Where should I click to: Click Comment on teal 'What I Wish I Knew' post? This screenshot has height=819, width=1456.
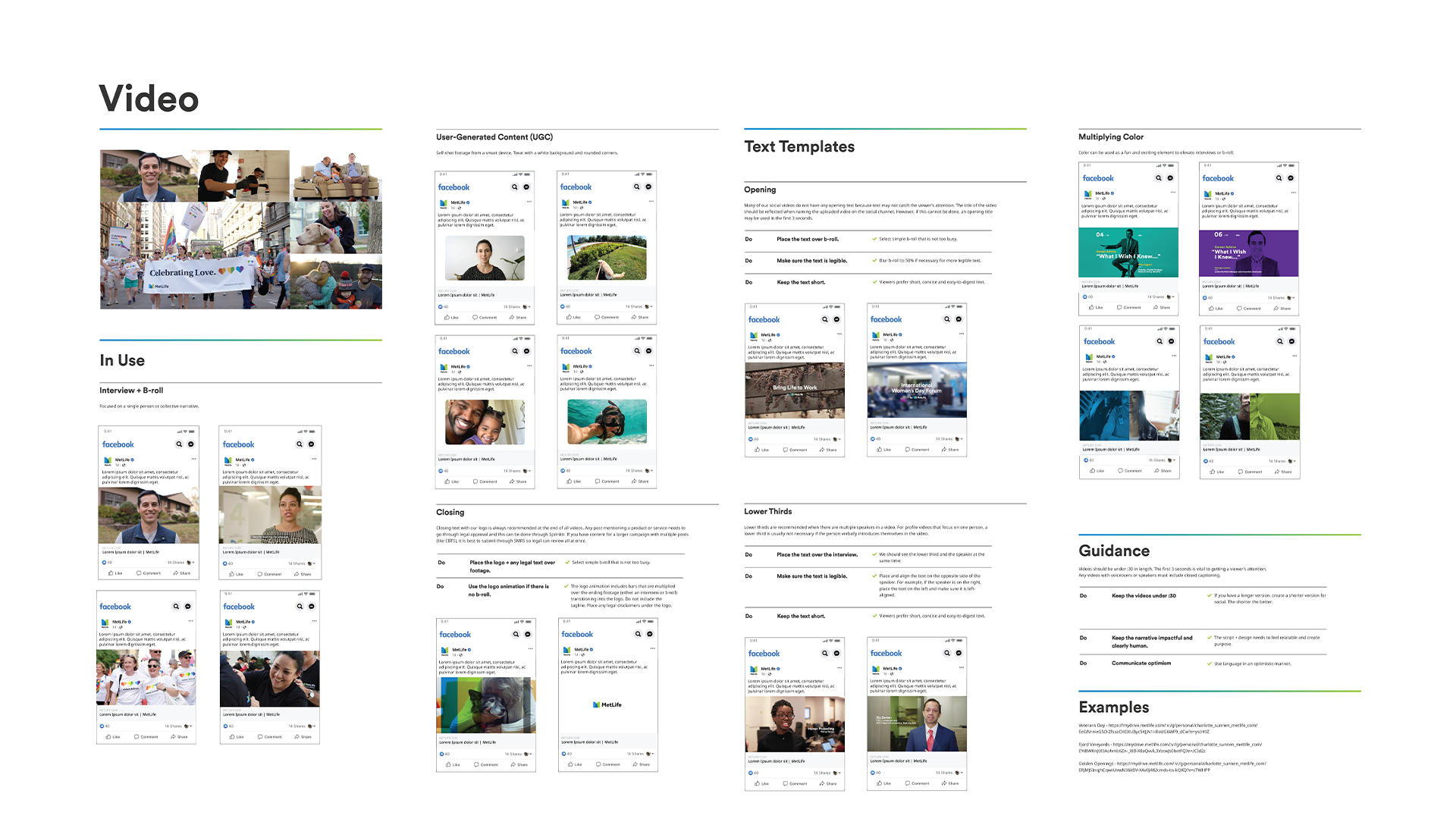(1128, 307)
